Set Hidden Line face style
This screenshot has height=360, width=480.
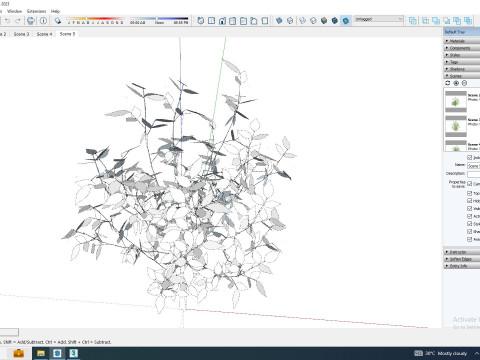[313, 21]
